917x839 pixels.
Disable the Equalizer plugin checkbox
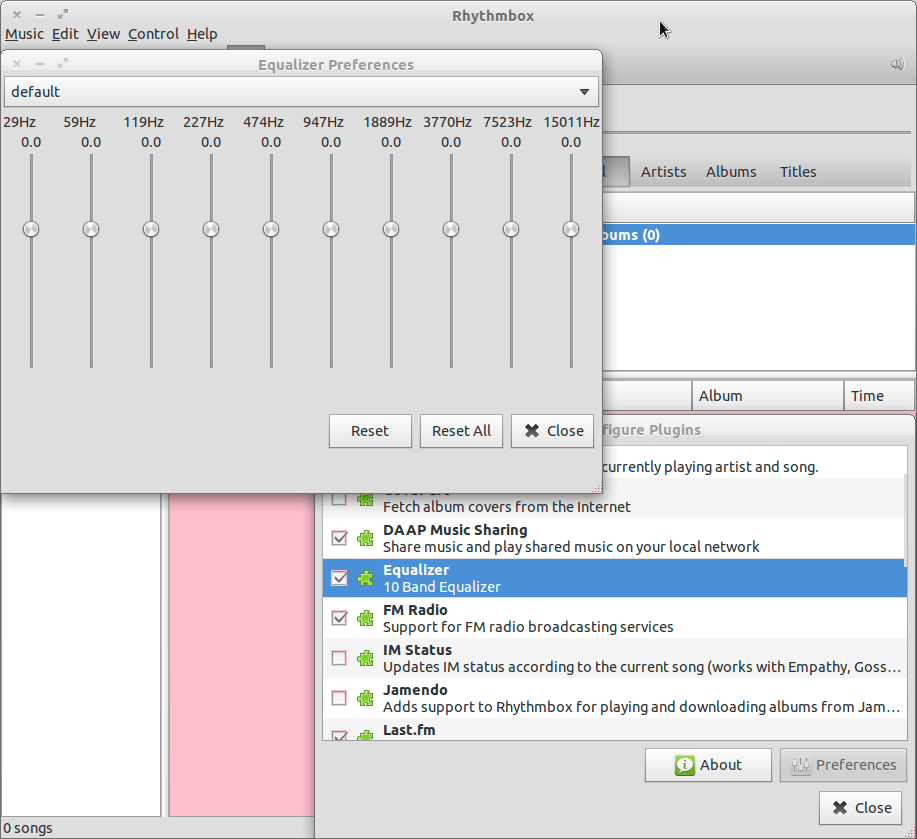pyautogui.click(x=338, y=578)
